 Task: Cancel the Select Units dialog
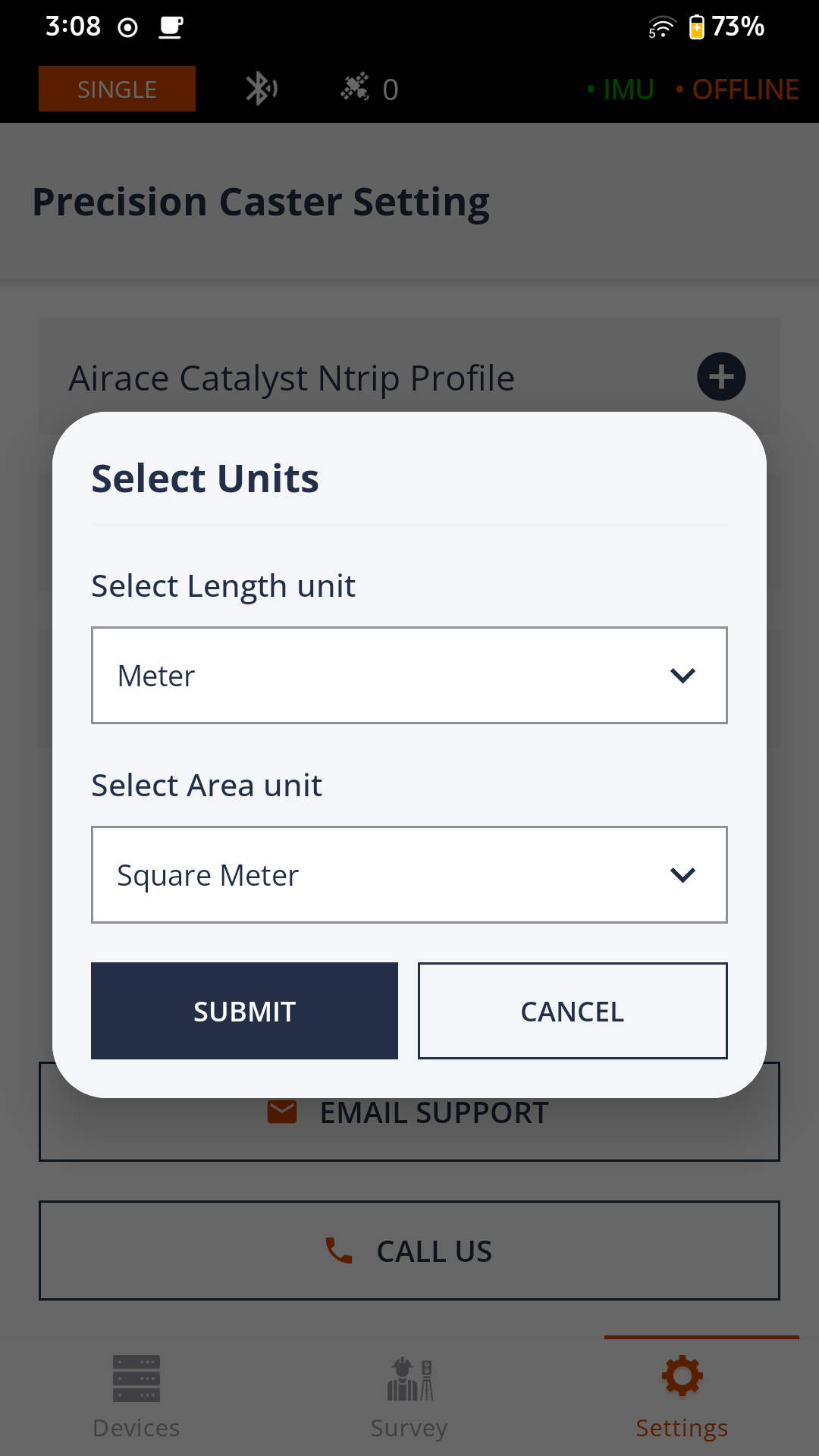point(573,1011)
